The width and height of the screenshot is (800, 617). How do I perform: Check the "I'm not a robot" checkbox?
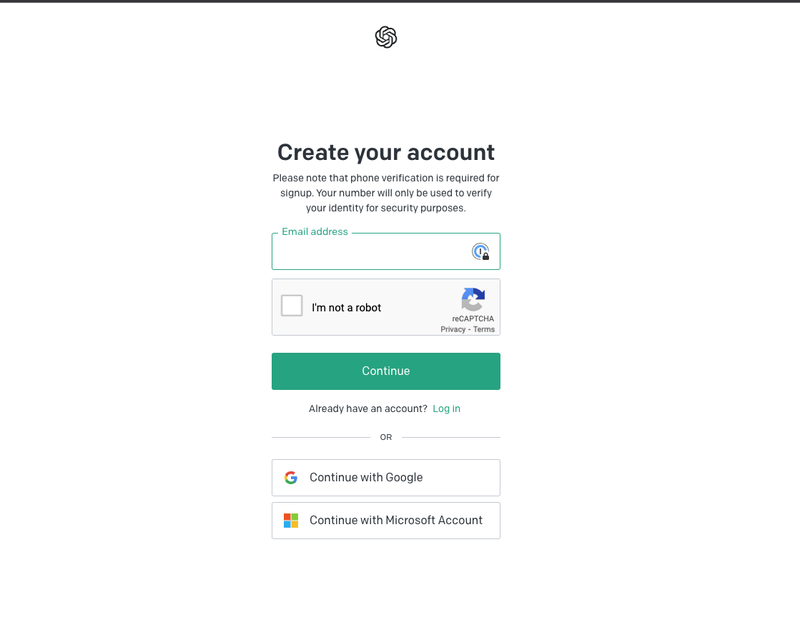tap(292, 306)
